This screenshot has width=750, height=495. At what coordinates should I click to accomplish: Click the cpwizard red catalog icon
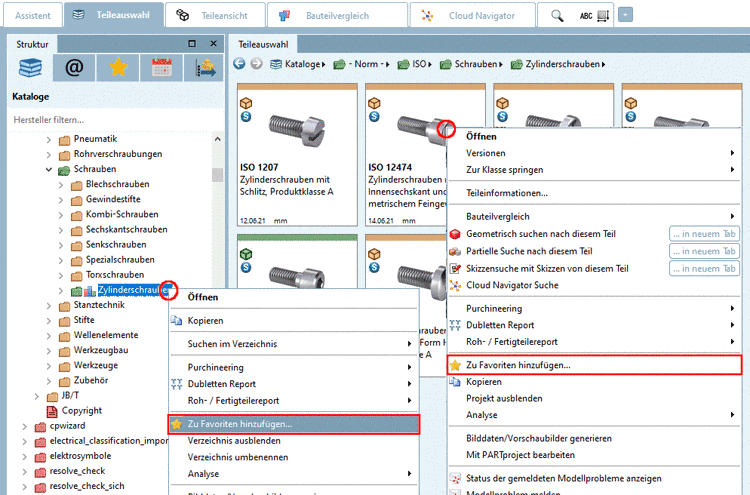(x=40, y=427)
